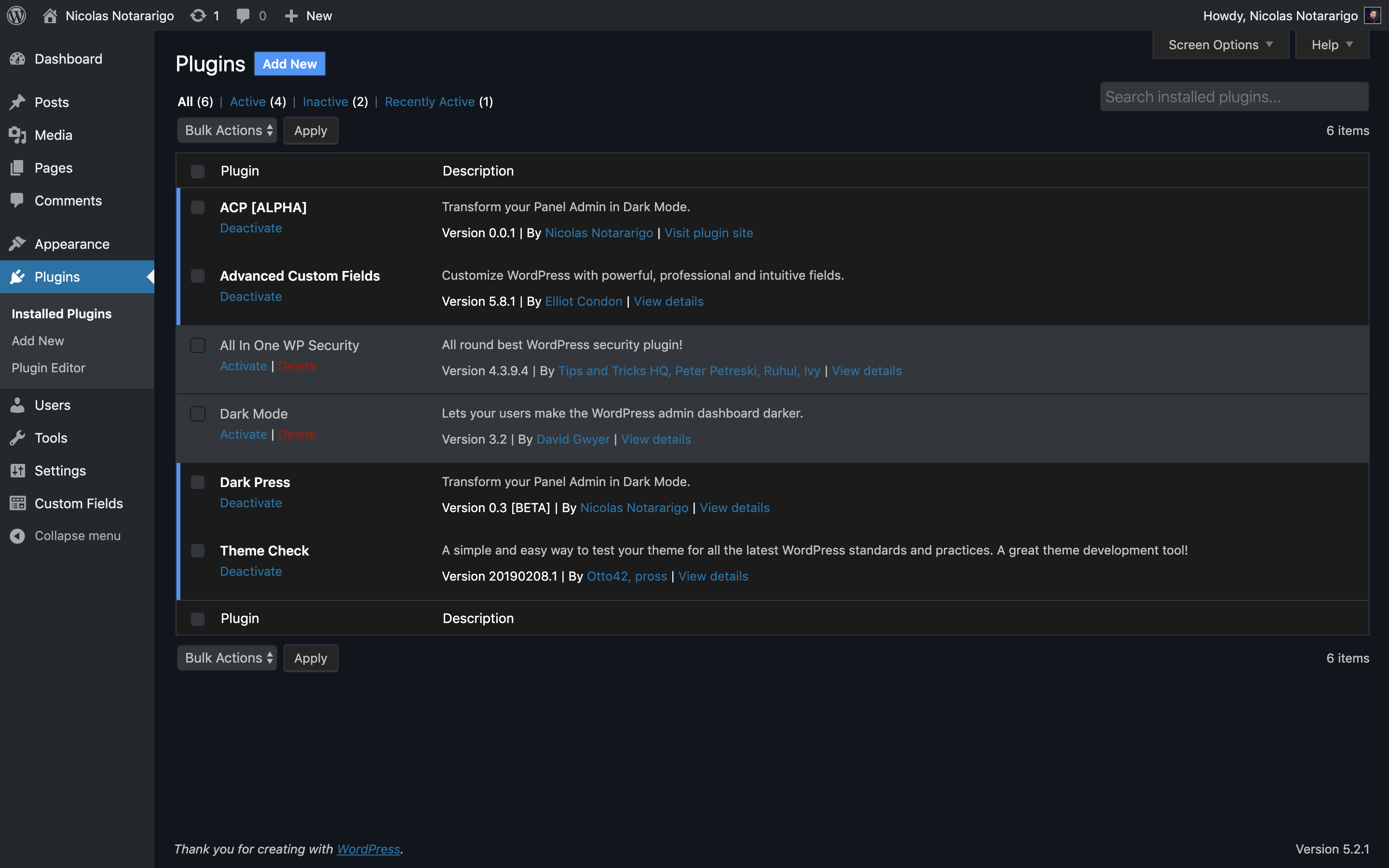This screenshot has height=868, width=1389.
Task: Toggle the select-all checkbox in table header
Action: (197, 171)
